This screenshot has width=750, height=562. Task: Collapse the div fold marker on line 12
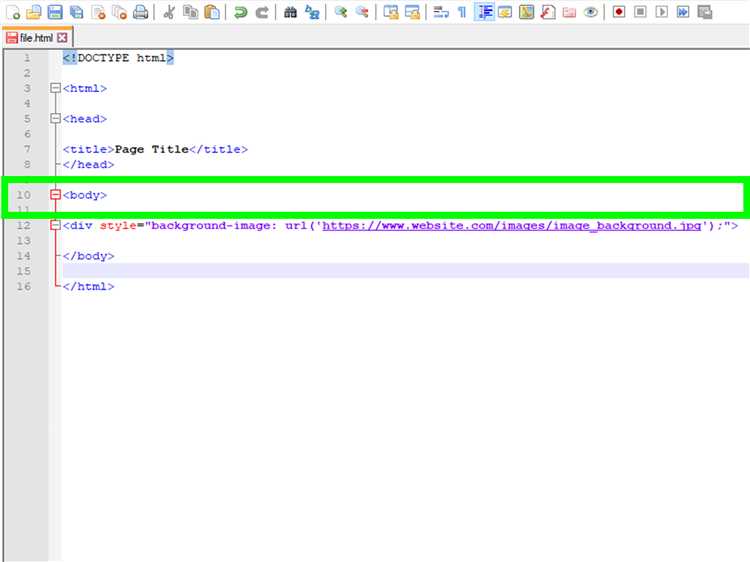pos(56,226)
